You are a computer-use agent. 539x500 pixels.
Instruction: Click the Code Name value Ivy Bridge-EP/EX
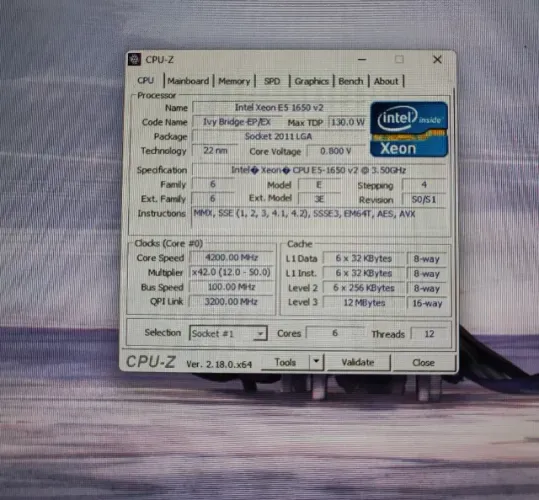coord(237,122)
